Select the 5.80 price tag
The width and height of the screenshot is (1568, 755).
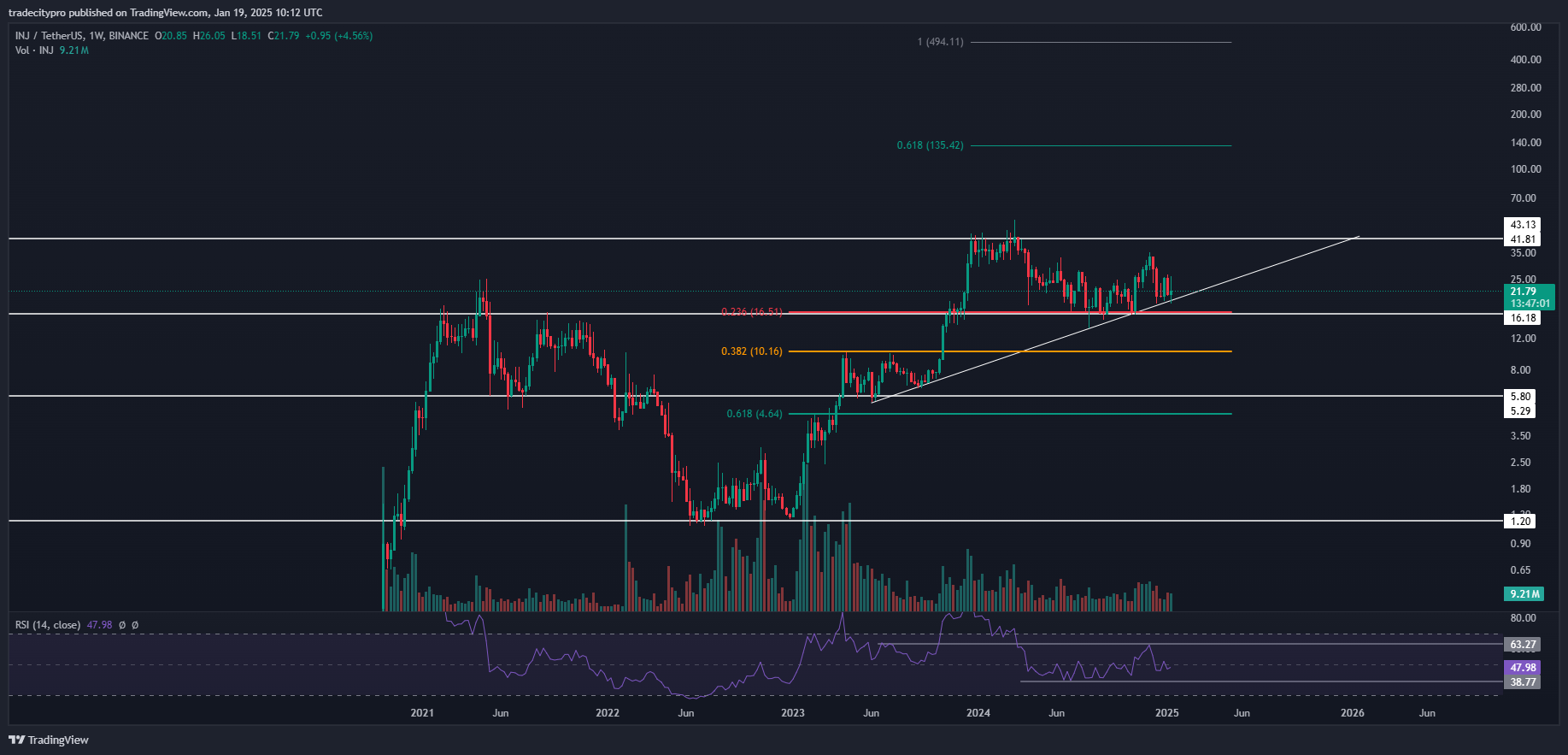(x=1520, y=397)
